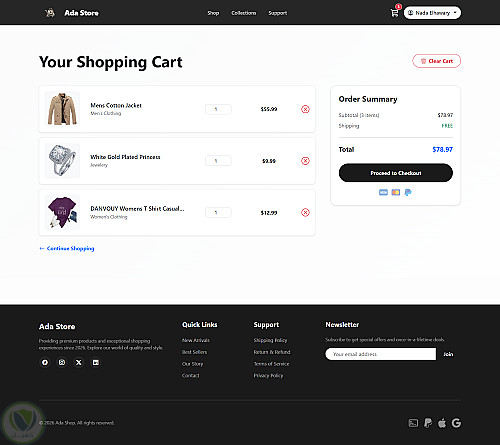
Task: Remove Mens Cotton Jacket from cart
Action: [x=305, y=109]
